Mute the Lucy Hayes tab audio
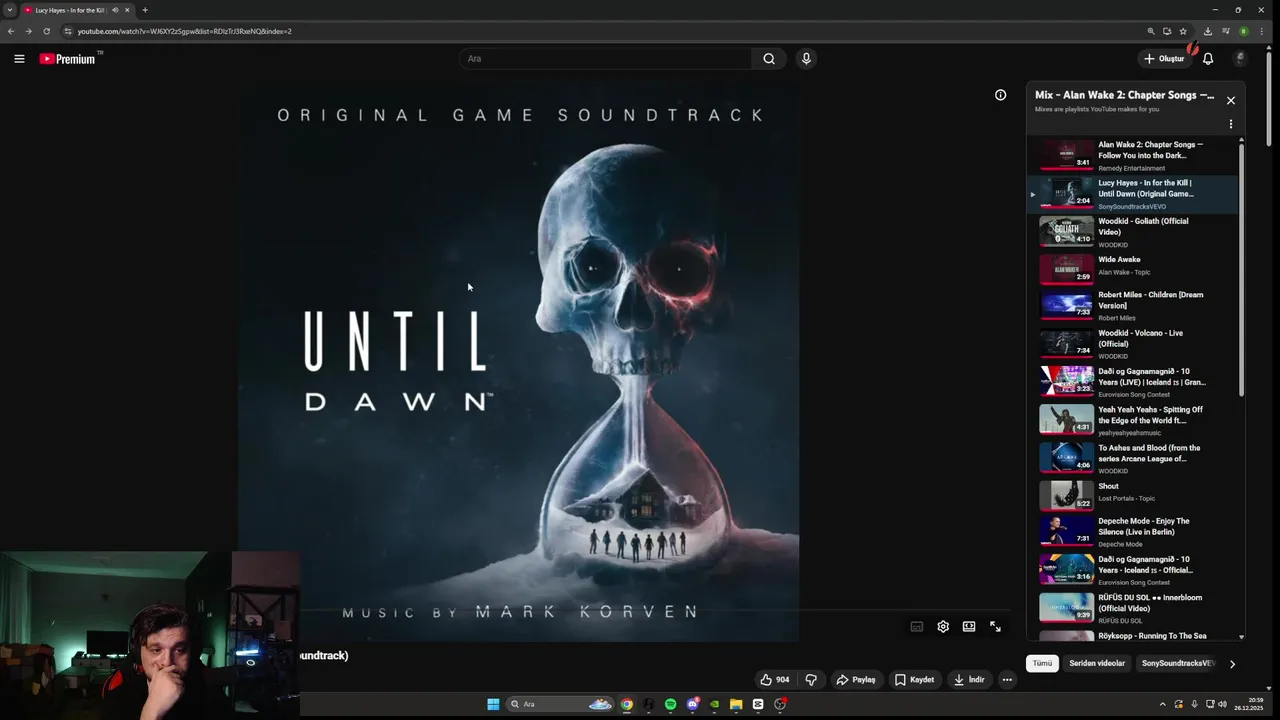Viewport: 1280px width, 720px height. click(115, 10)
